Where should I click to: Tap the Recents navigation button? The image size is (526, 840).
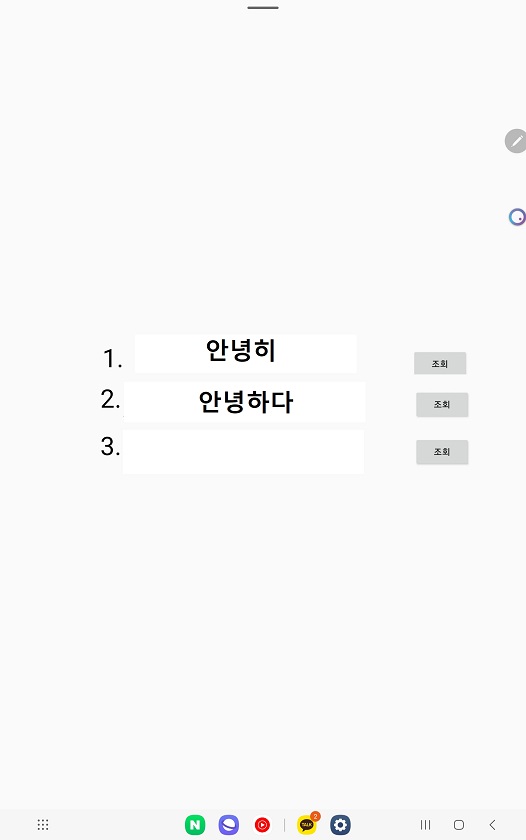425,824
